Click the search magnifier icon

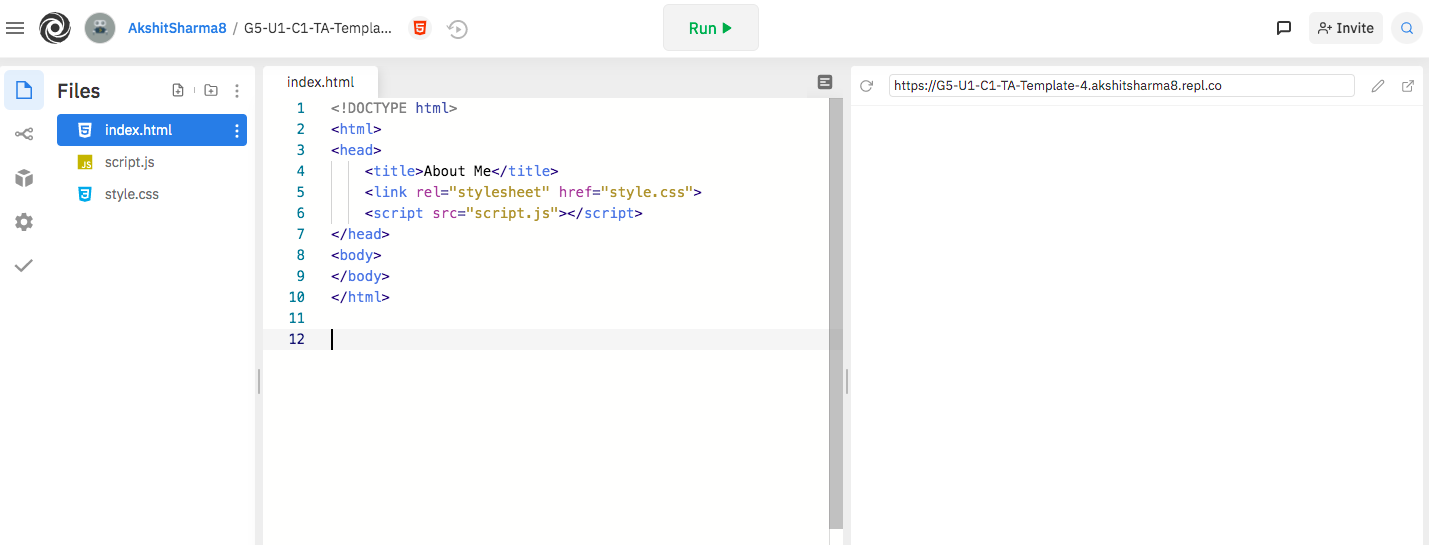coord(1407,28)
